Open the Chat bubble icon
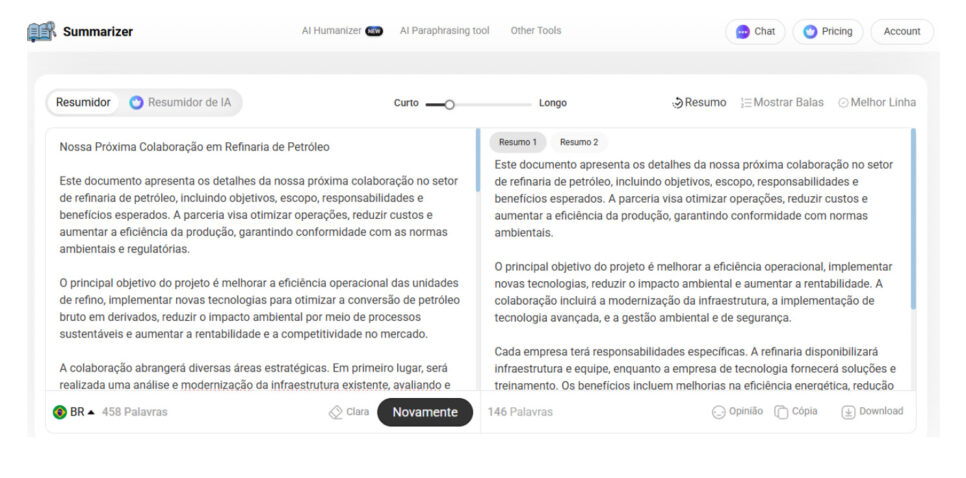The image size is (966, 478). pos(743,31)
